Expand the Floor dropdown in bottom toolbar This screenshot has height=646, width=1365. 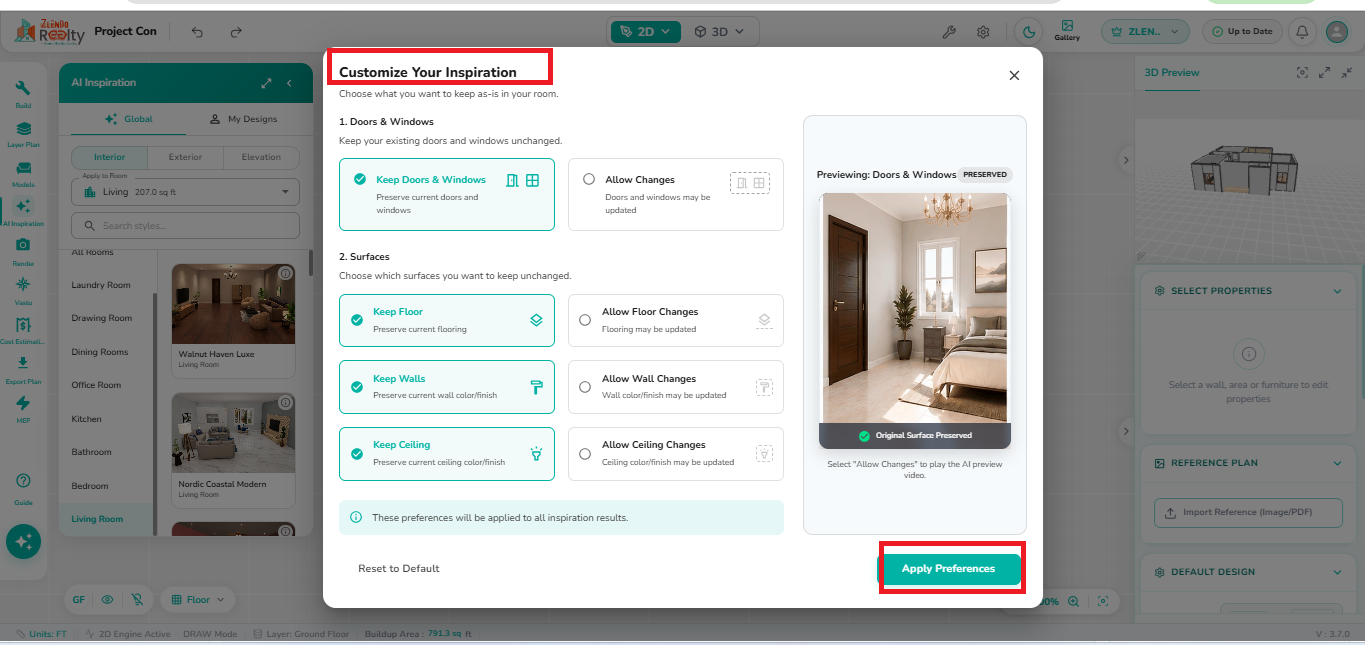(197, 600)
